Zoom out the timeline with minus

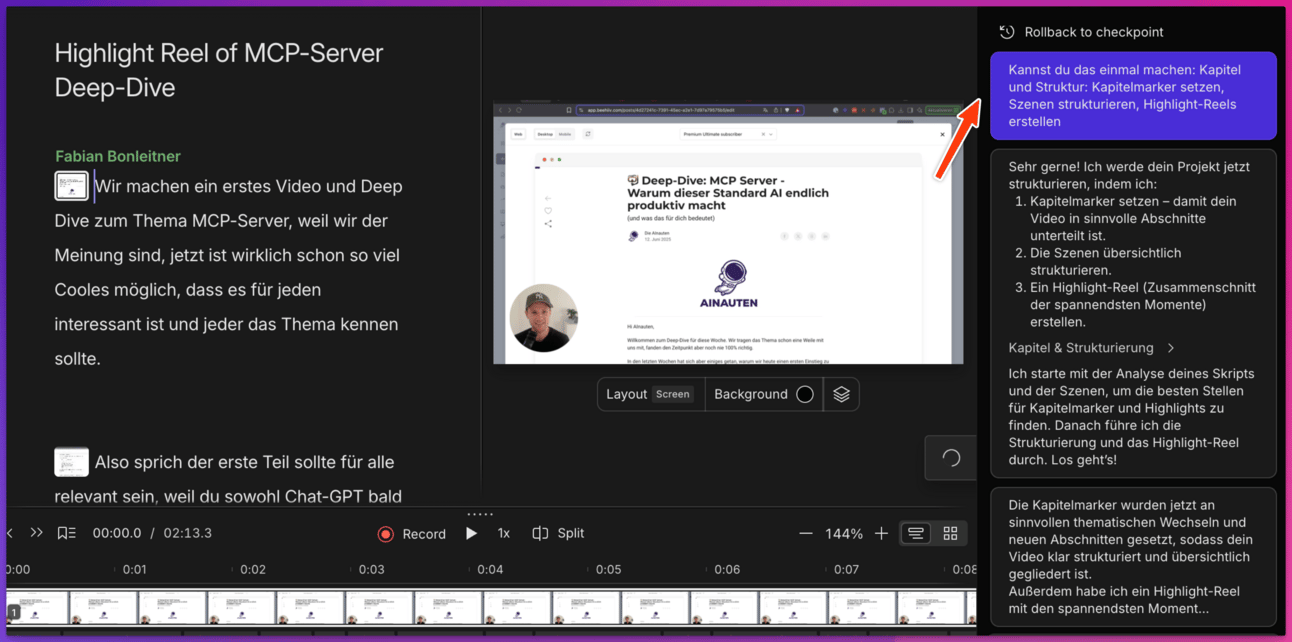pos(805,534)
